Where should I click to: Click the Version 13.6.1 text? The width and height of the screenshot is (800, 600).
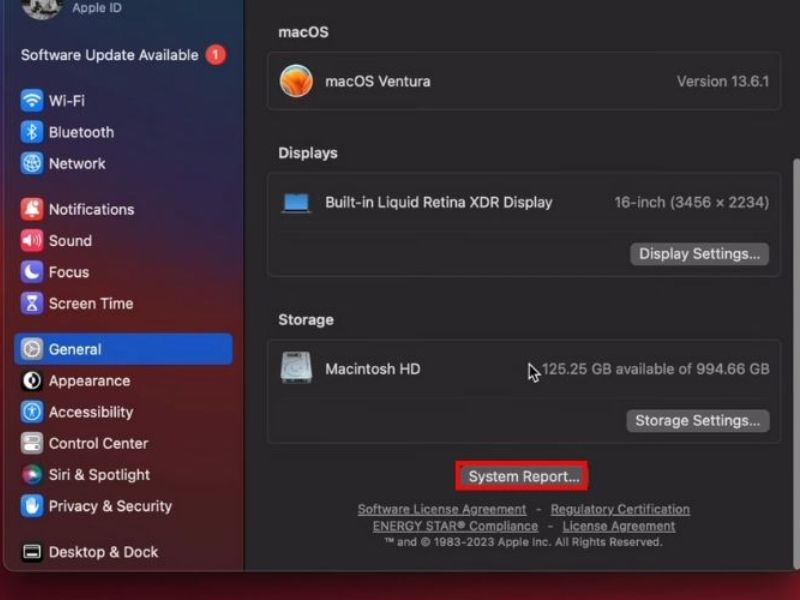point(723,81)
